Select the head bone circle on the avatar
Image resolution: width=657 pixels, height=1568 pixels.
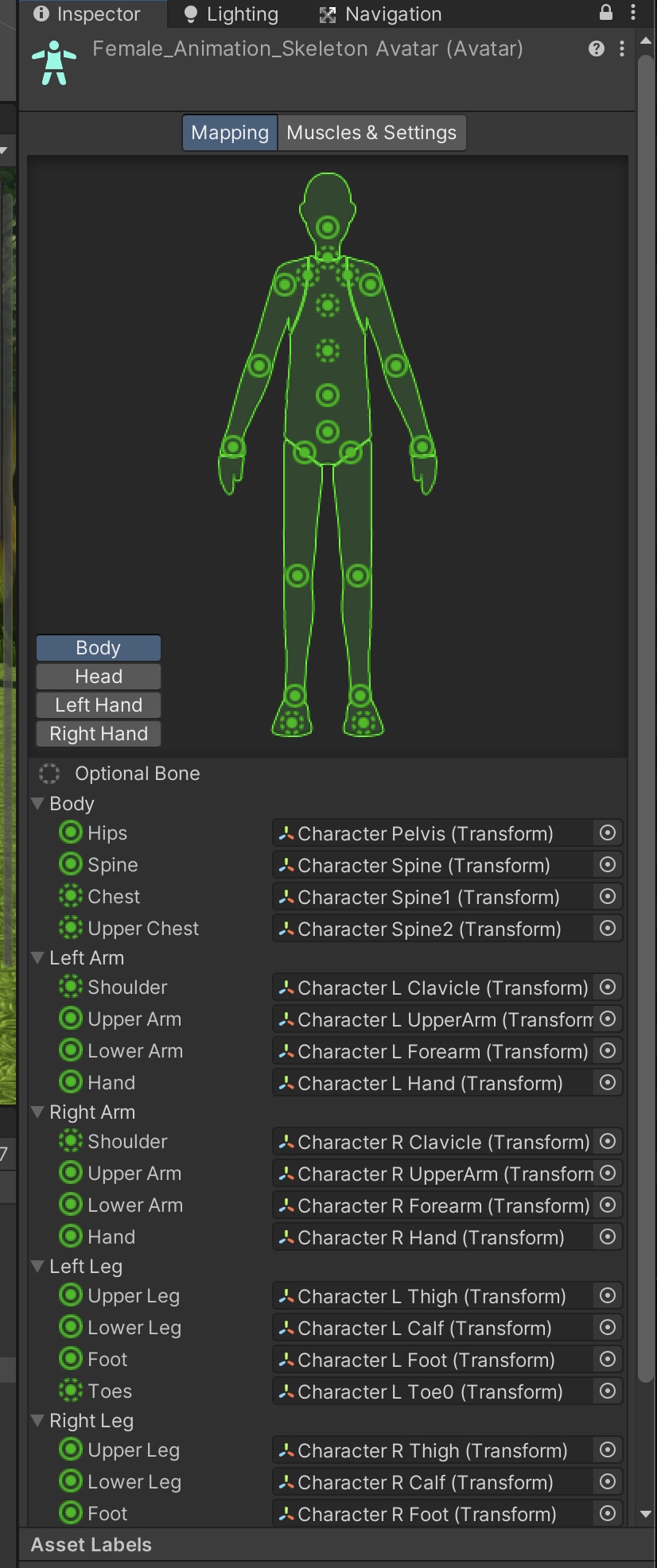click(328, 228)
